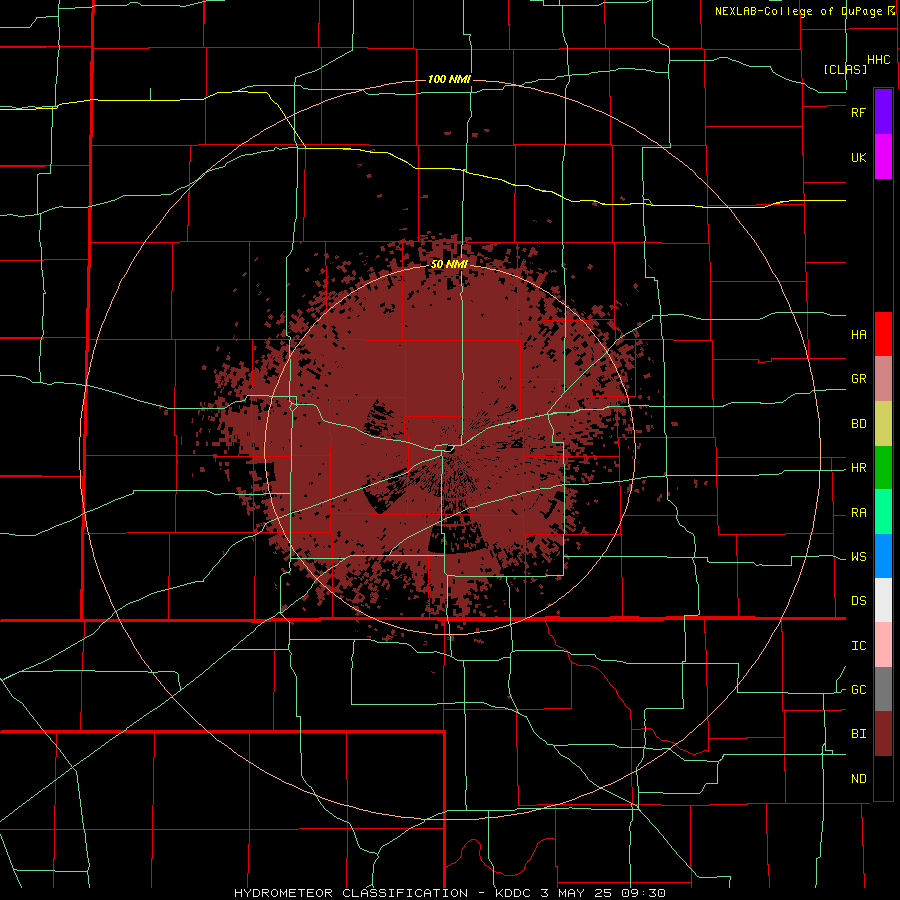900x900 pixels.
Task: Click the GC legend label
Action: click(858, 690)
